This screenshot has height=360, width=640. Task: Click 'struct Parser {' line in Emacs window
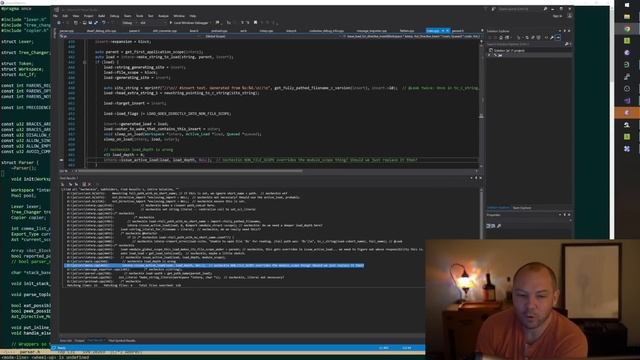coord(20,162)
